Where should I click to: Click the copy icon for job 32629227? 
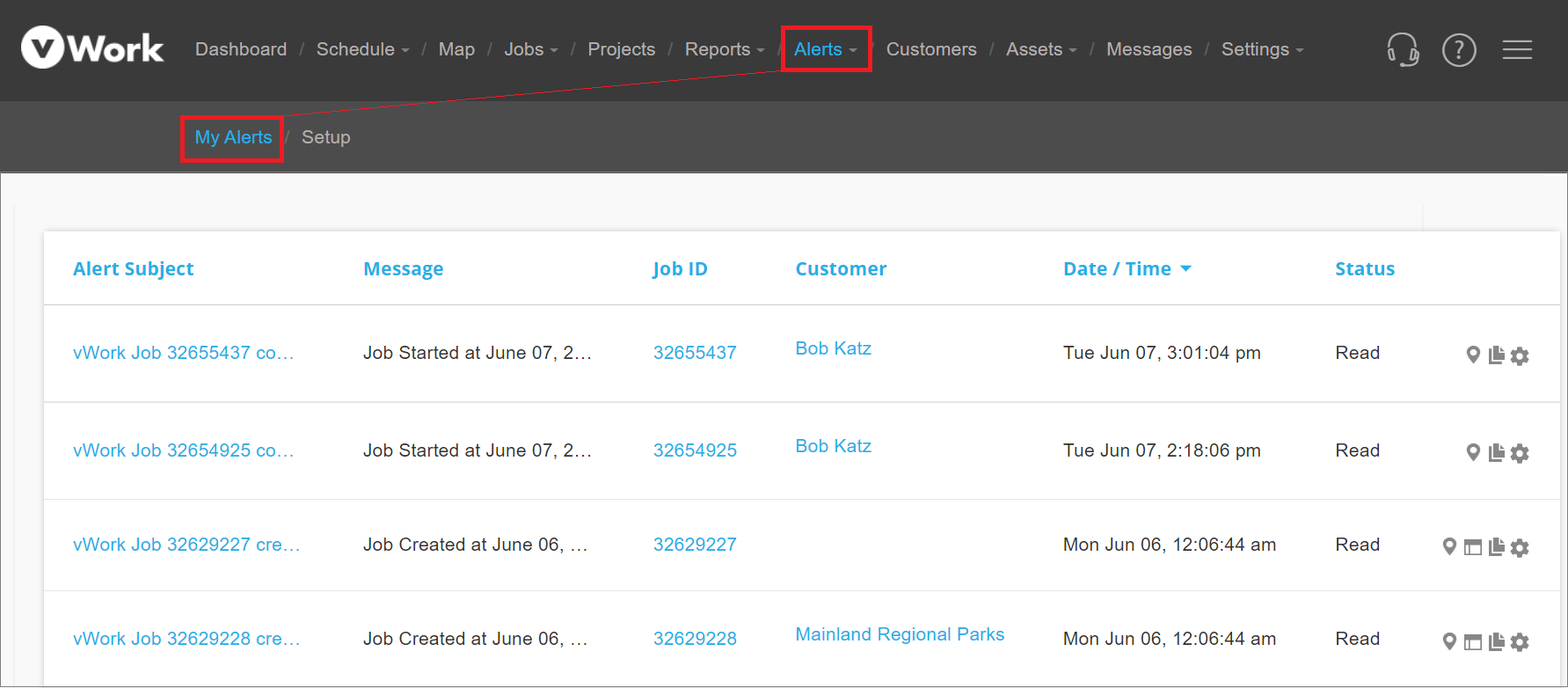point(1496,546)
